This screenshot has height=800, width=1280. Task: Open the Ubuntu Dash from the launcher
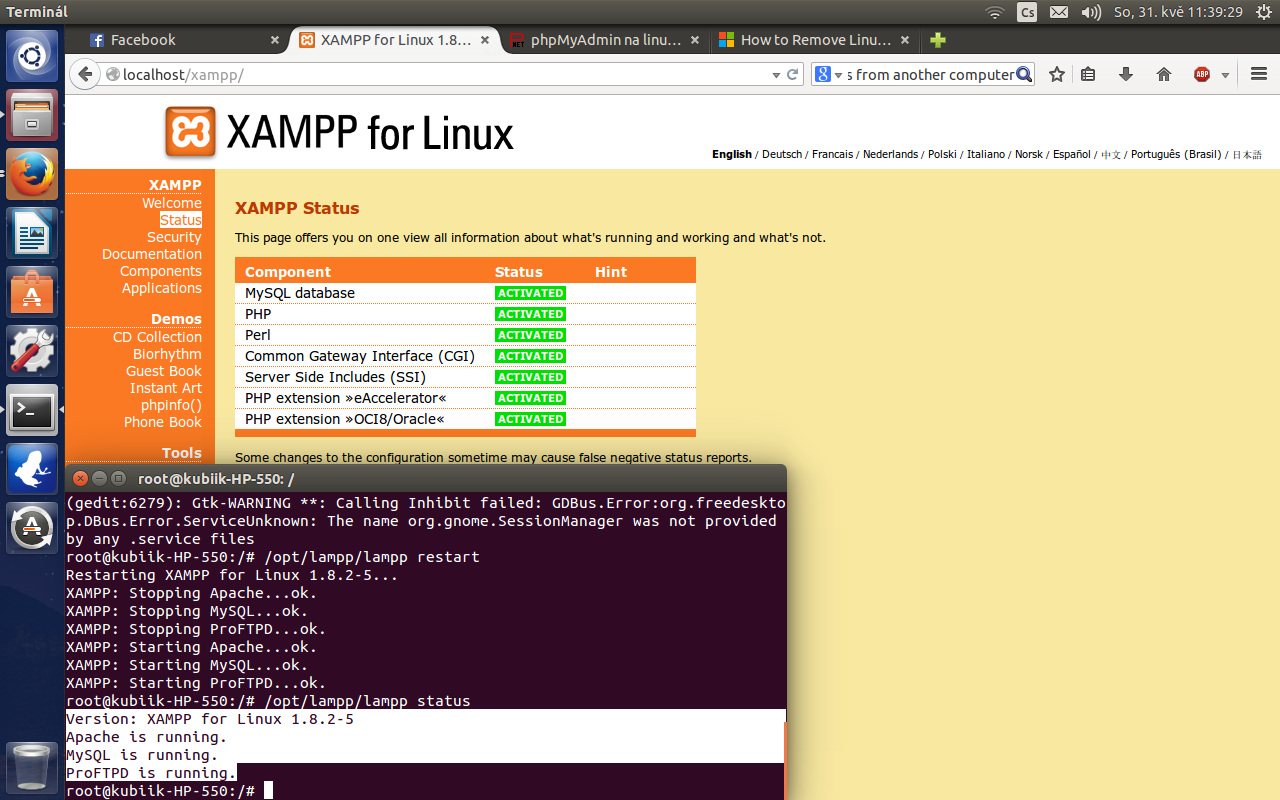(33, 56)
